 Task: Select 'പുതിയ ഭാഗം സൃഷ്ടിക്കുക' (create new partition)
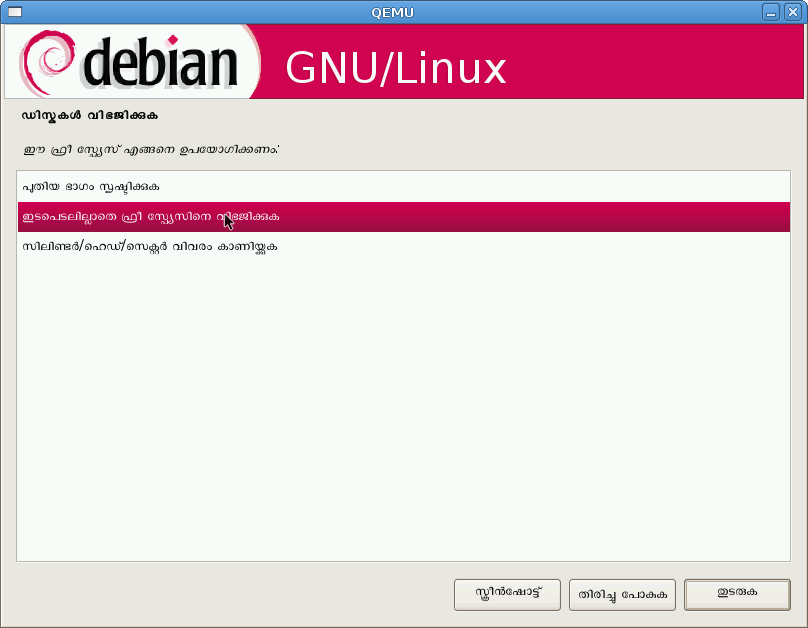tap(91, 187)
